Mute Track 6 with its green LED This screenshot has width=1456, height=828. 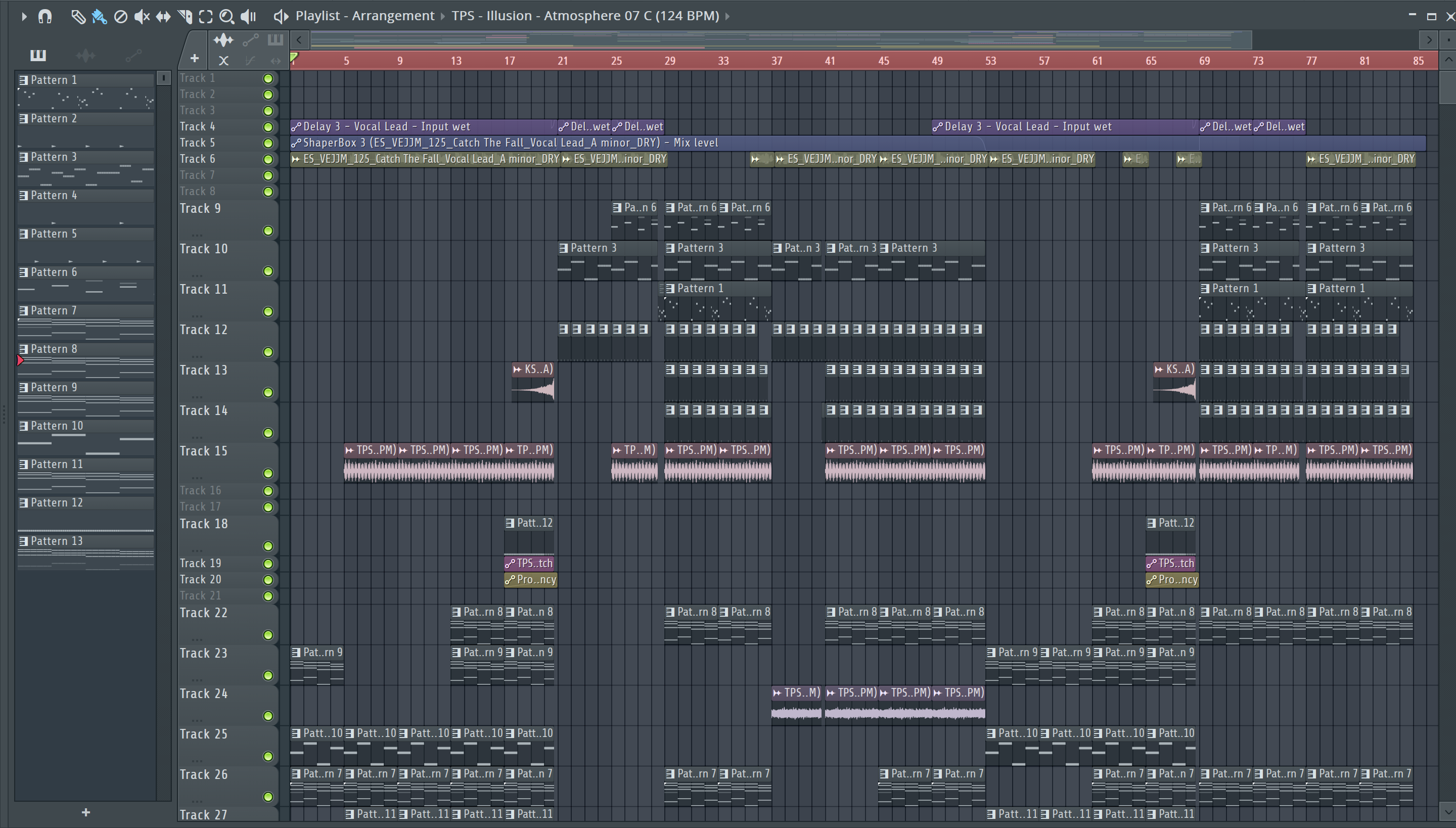click(268, 159)
